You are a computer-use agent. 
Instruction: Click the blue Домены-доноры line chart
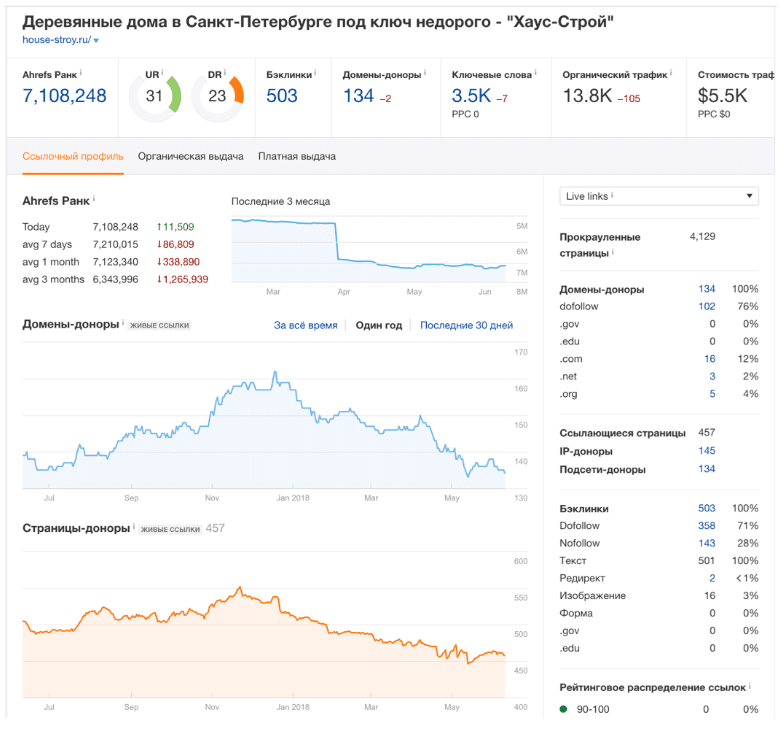264,429
